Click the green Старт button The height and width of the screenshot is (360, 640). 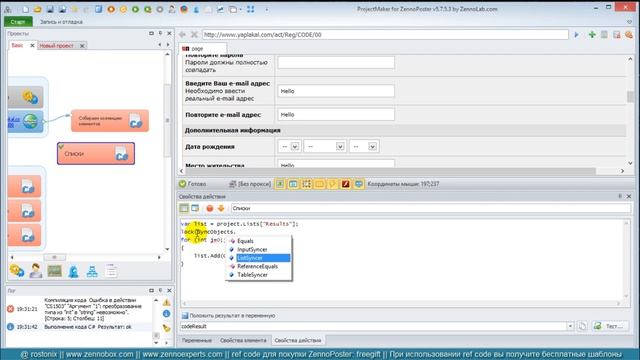[x=18, y=22]
